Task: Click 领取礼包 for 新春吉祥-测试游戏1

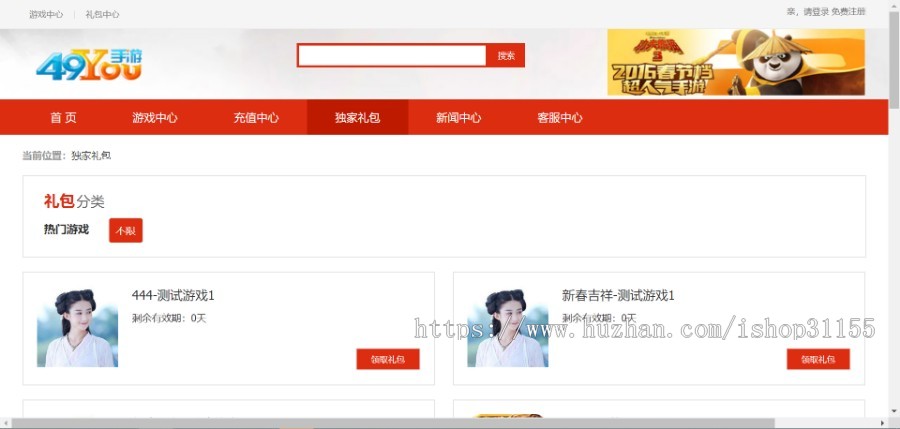Action: [x=818, y=359]
